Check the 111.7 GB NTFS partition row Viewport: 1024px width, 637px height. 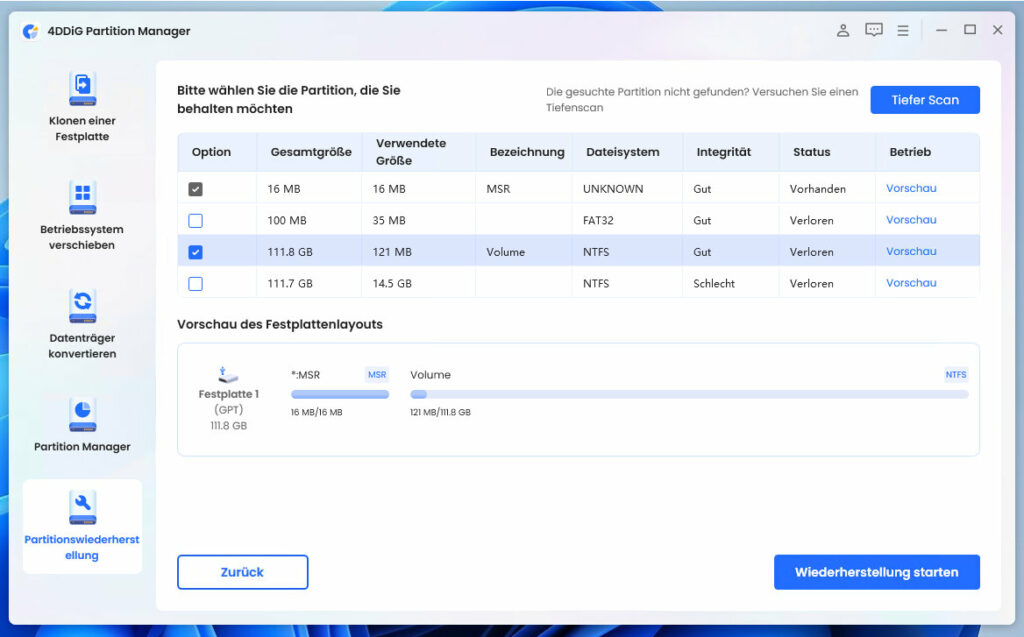tap(195, 283)
